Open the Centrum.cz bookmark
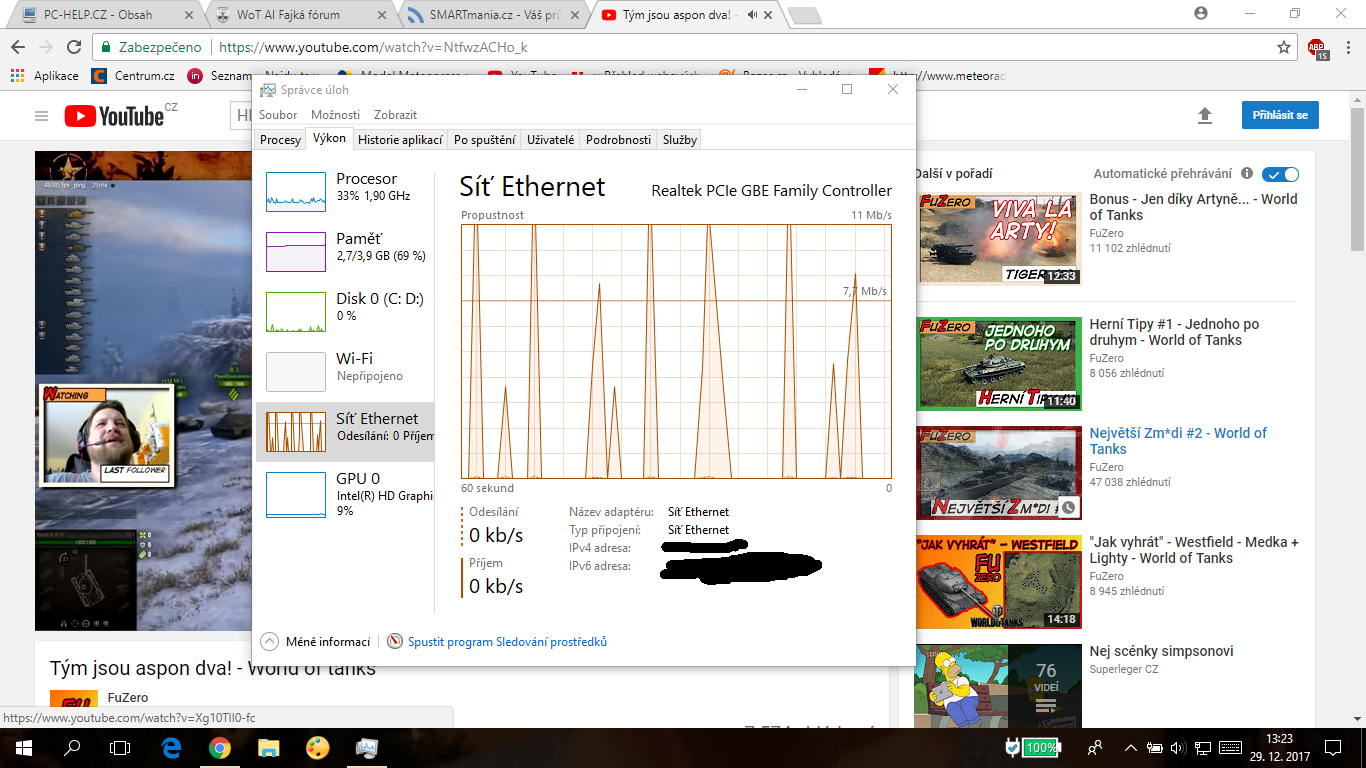The image size is (1366, 768). (x=133, y=75)
